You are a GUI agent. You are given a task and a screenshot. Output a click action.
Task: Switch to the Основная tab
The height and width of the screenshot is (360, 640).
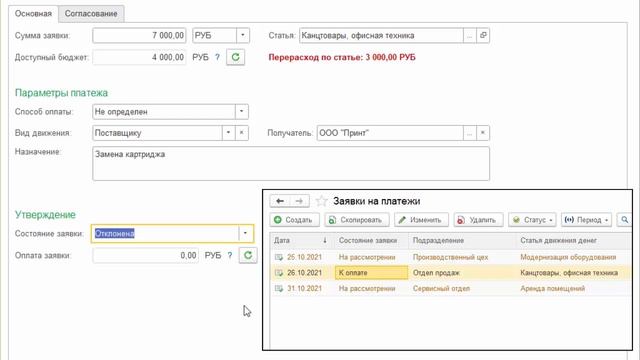pos(33,13)
